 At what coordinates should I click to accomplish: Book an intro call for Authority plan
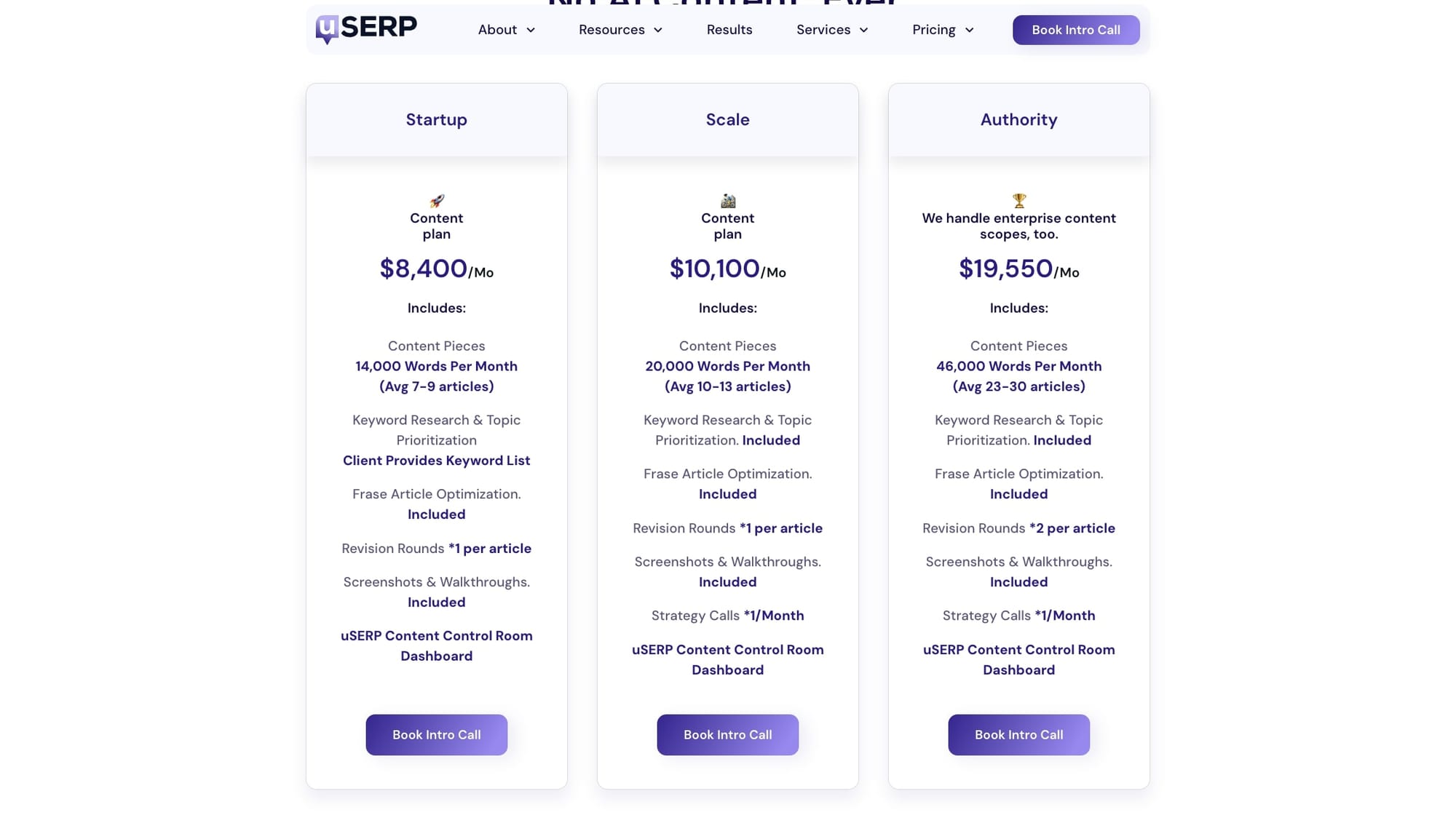[x=1018, y=734]
